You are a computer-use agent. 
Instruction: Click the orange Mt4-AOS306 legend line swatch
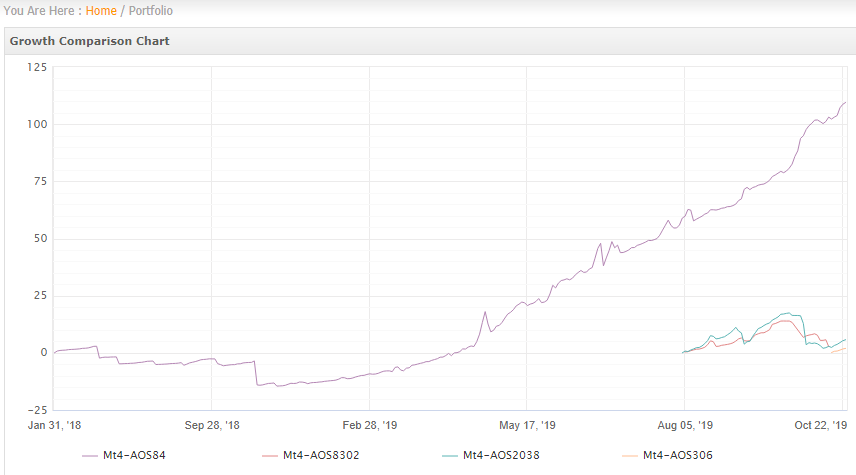[x=630, y=456]
